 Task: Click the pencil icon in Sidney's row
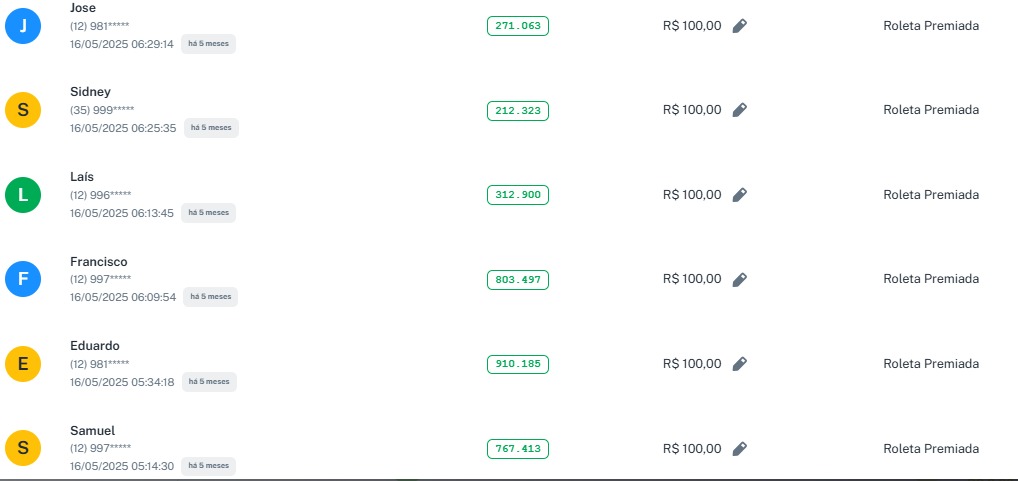(x=739, y=110)
